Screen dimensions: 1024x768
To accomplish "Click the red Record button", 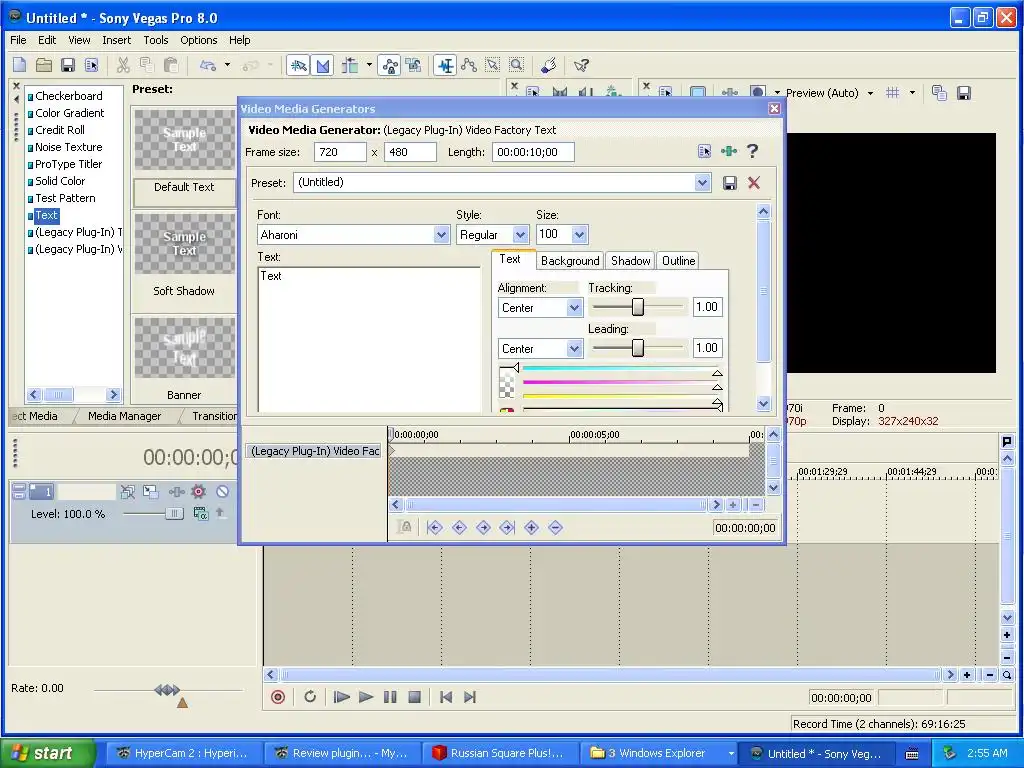I will (x=278, y=697).
